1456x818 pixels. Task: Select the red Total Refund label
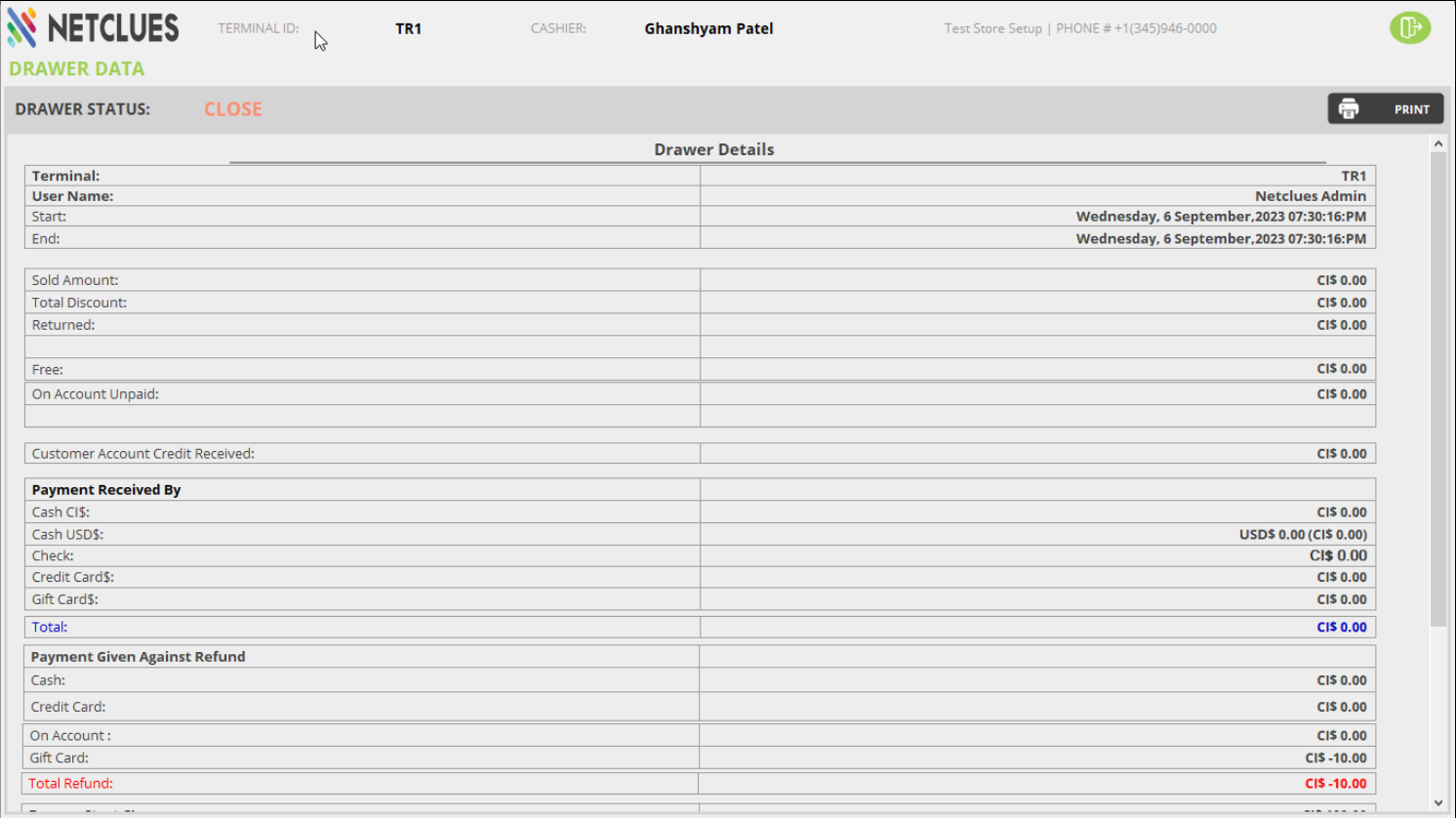click(70, 783)
